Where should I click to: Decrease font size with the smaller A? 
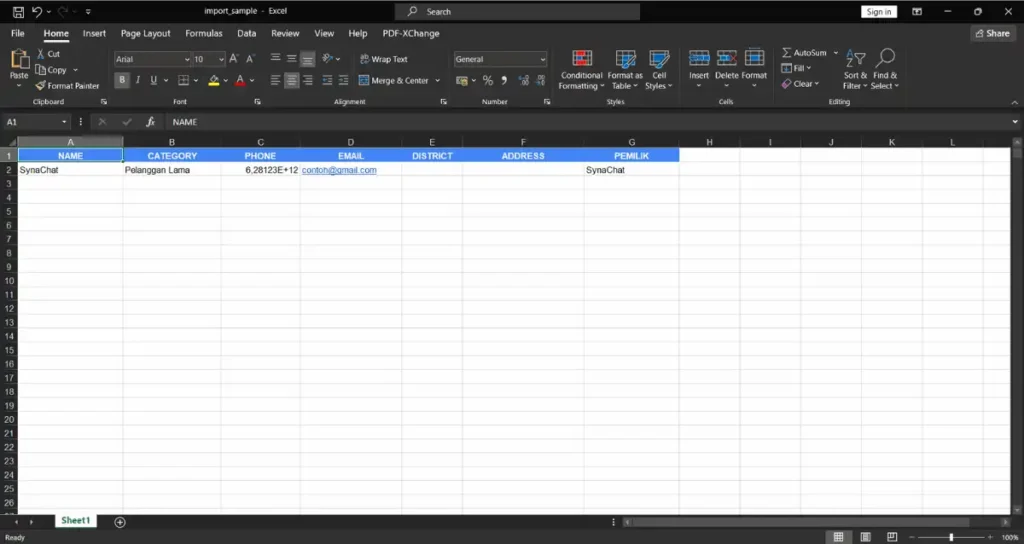(250, 59)
